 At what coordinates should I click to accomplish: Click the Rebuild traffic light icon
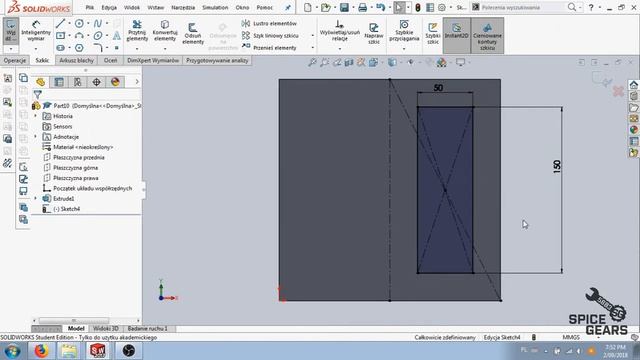418,7
